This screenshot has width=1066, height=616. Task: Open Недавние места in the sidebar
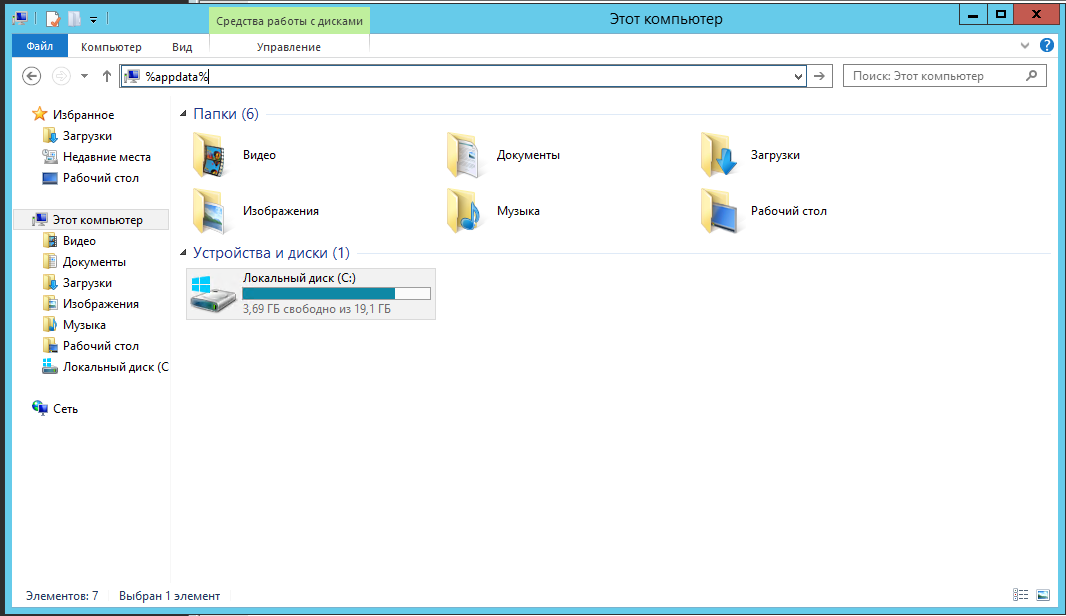107,157
